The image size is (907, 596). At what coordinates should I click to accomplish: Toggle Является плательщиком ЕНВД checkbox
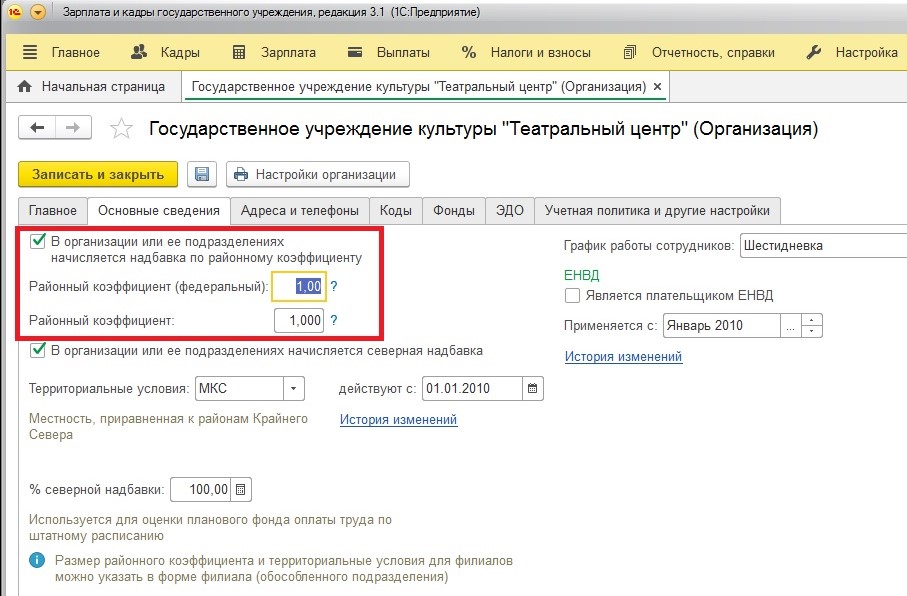coord(572,296)
